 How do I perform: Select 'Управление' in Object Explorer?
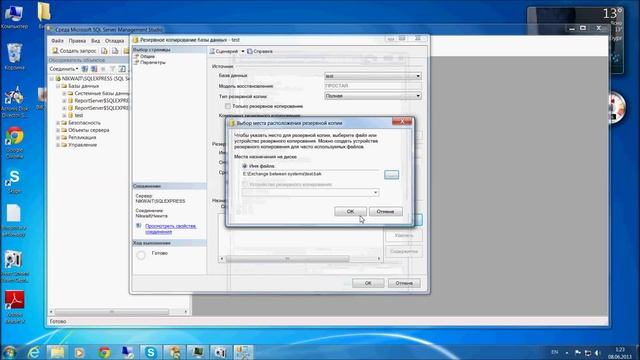[82, 145]
